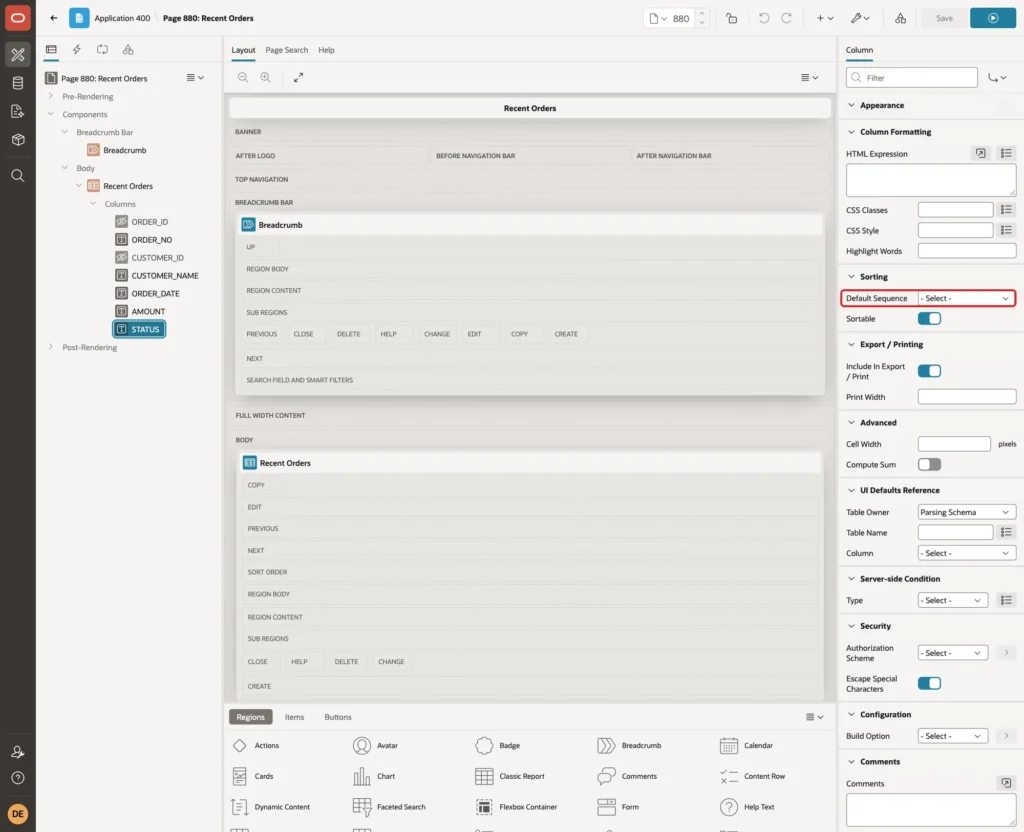
Task: Open Comments field in code editor
Action: click(x=1006, y=783)
